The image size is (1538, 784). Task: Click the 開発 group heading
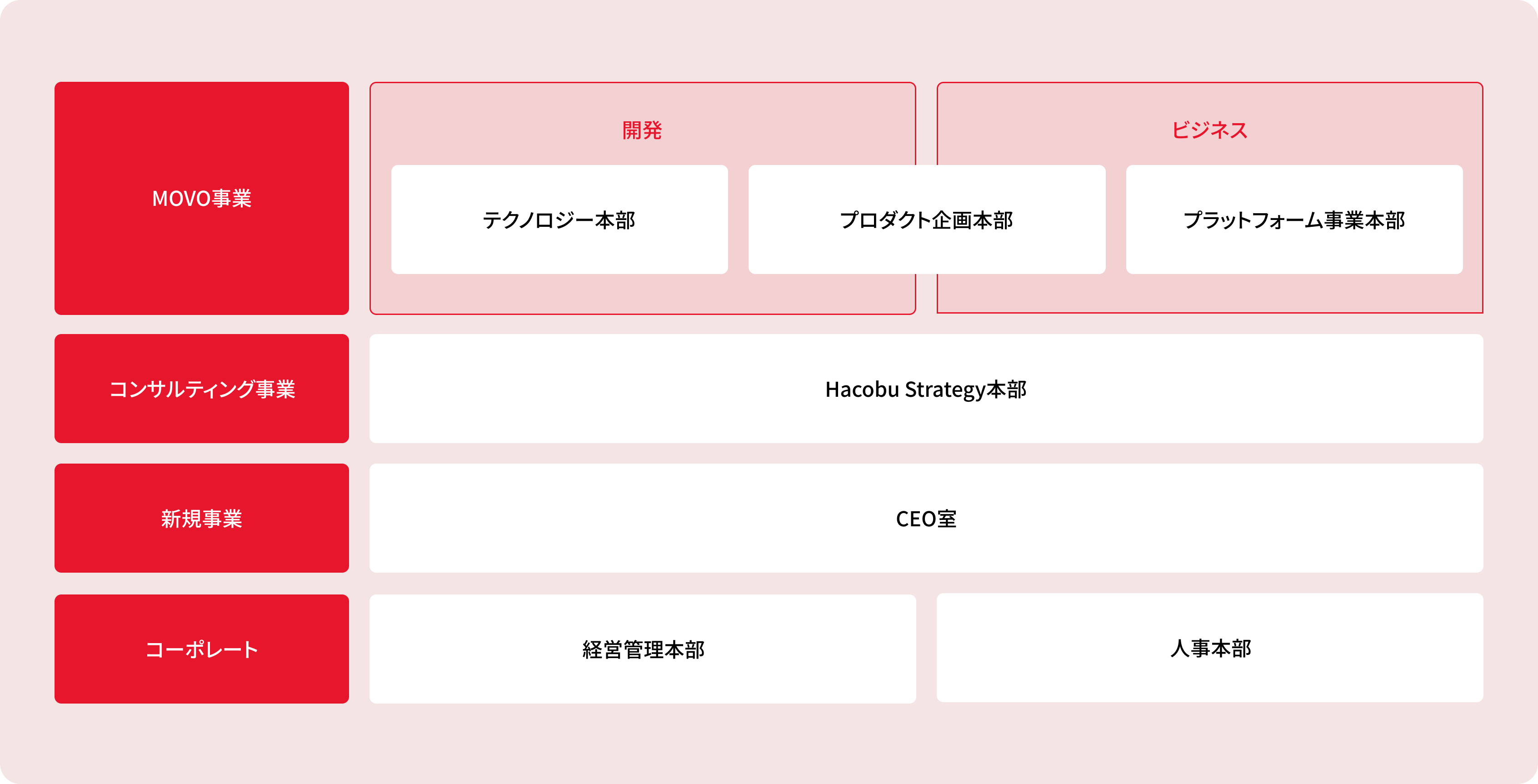643,130
